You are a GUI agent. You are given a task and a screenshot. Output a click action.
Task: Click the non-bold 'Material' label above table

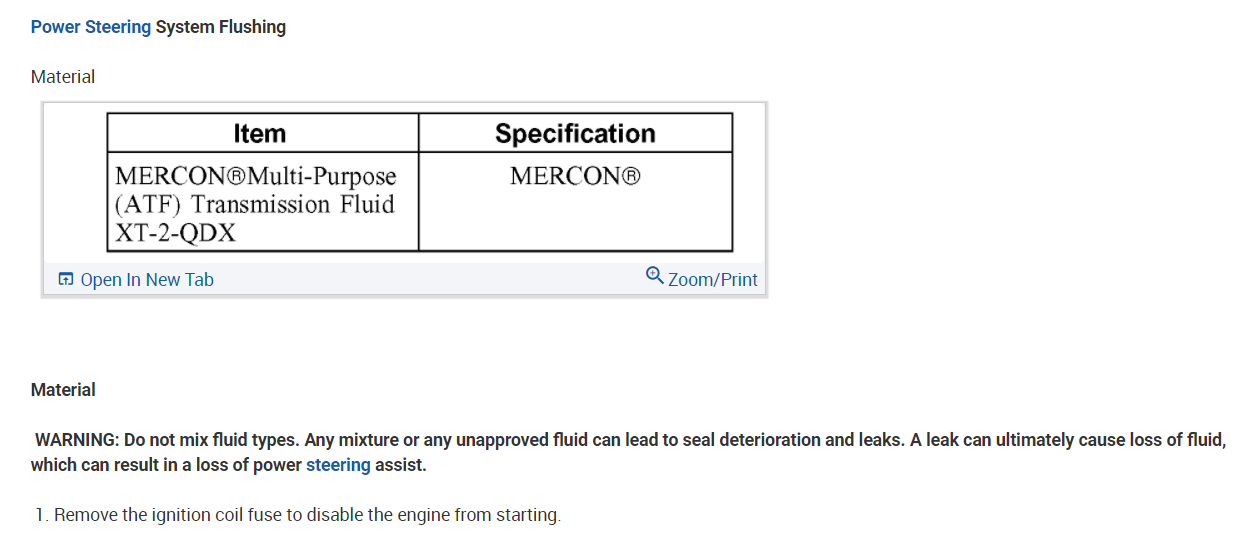tap(63, 77)
